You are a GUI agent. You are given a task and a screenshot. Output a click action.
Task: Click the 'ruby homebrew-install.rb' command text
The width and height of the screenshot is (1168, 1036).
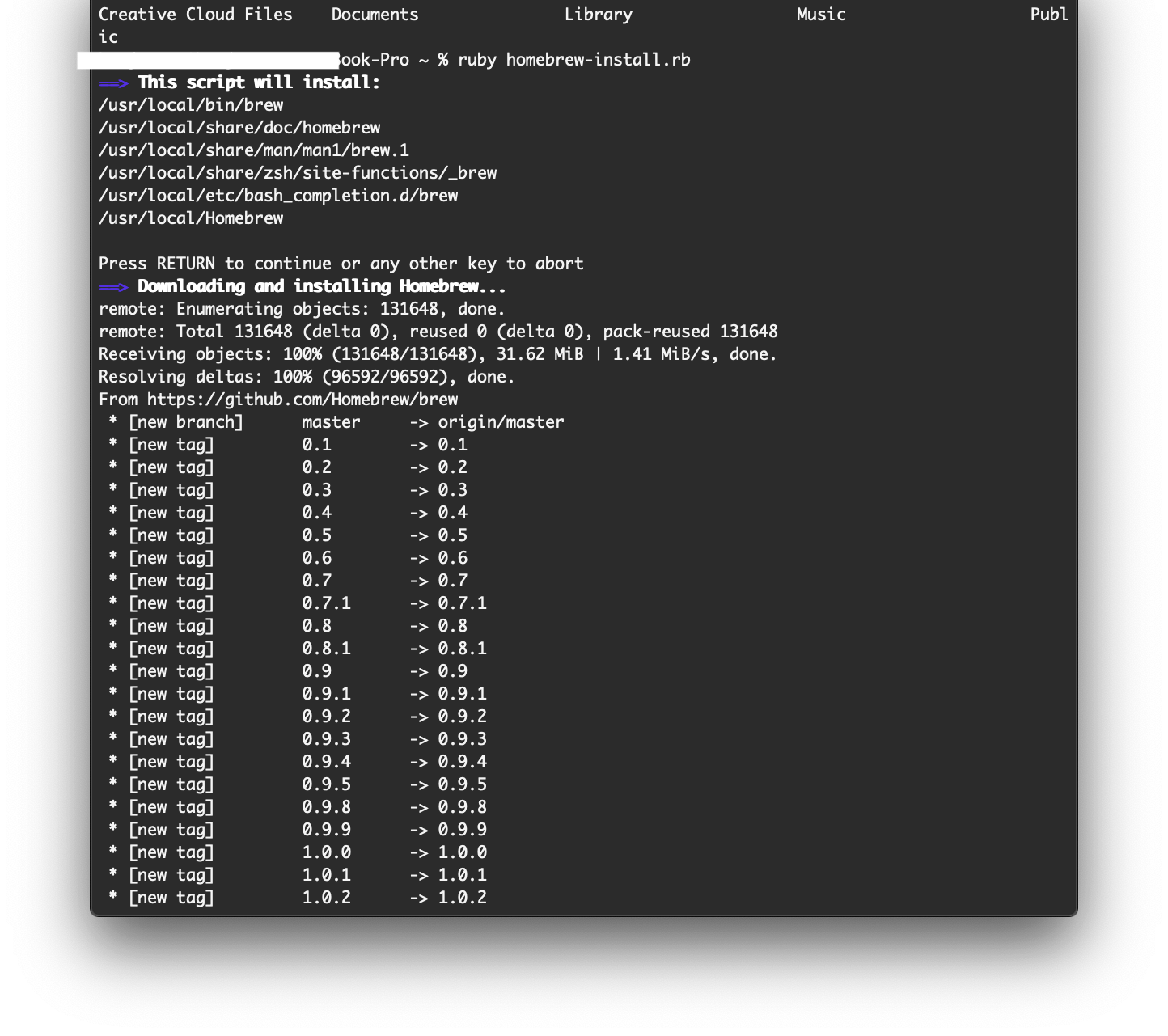coord(574,60)
